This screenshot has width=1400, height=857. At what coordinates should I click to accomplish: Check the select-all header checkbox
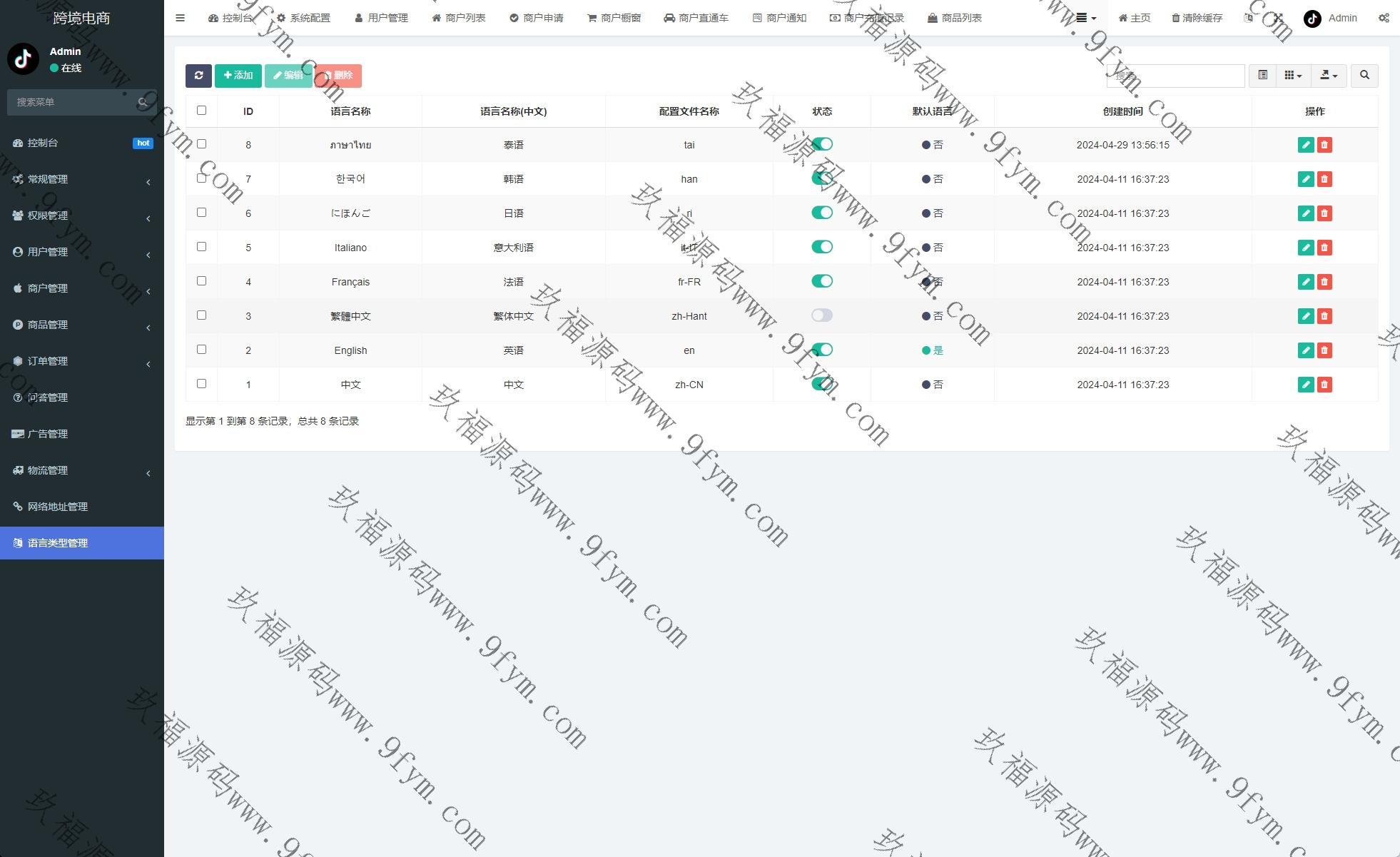click(201, 111)
